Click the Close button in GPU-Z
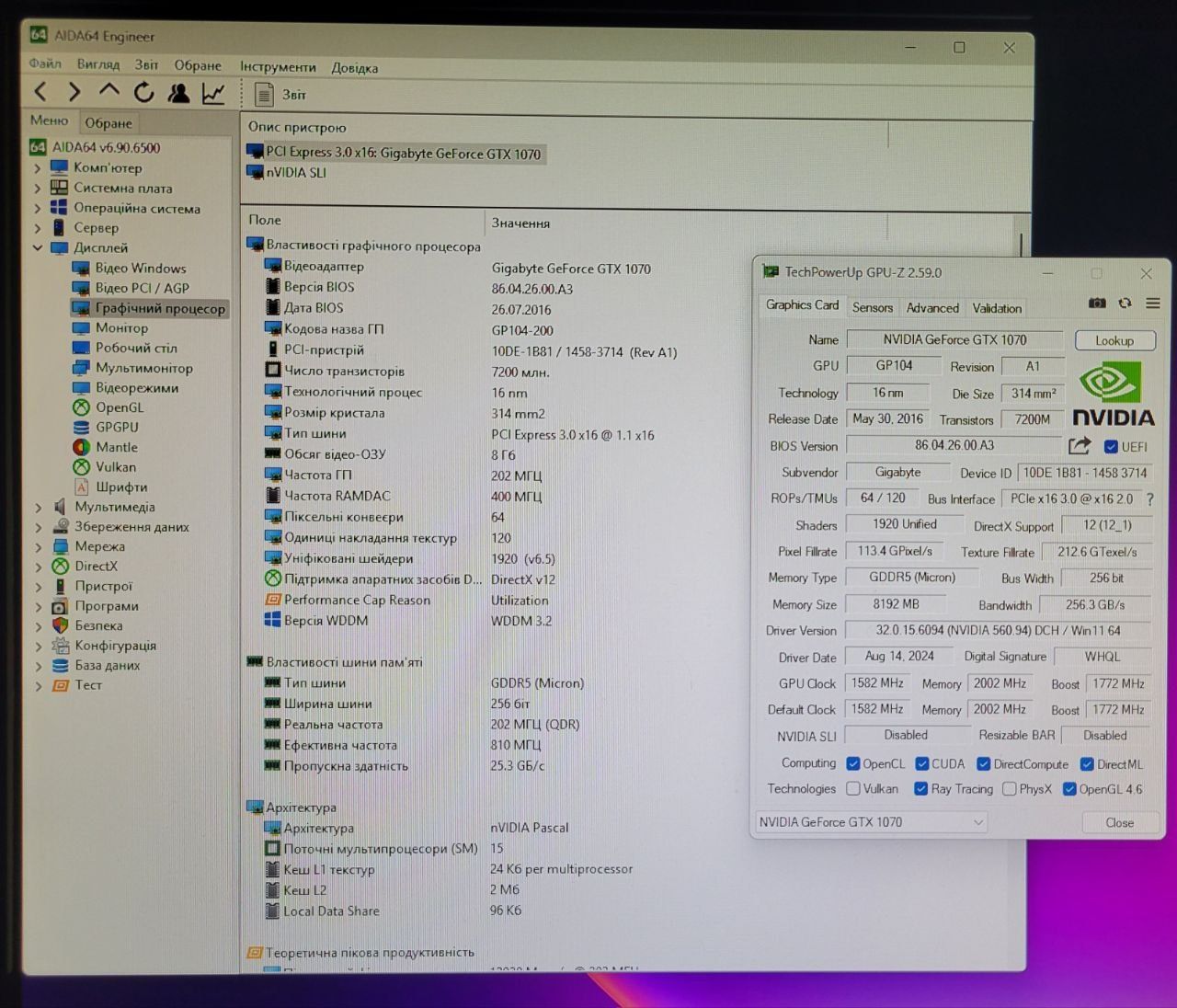1177x1008 pixels. point(1119,823)
